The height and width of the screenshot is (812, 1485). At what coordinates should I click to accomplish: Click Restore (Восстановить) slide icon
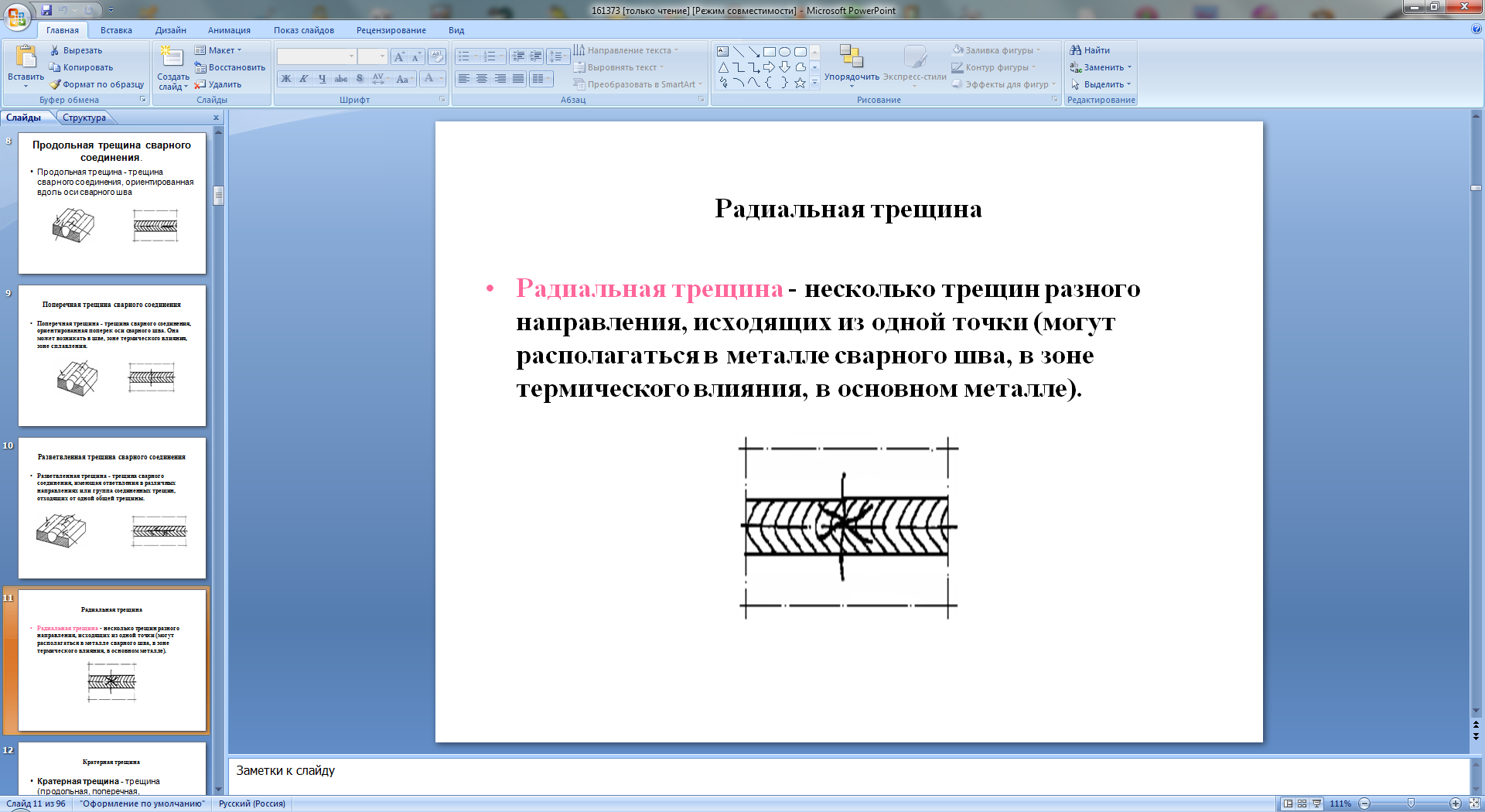pos(200,67)
